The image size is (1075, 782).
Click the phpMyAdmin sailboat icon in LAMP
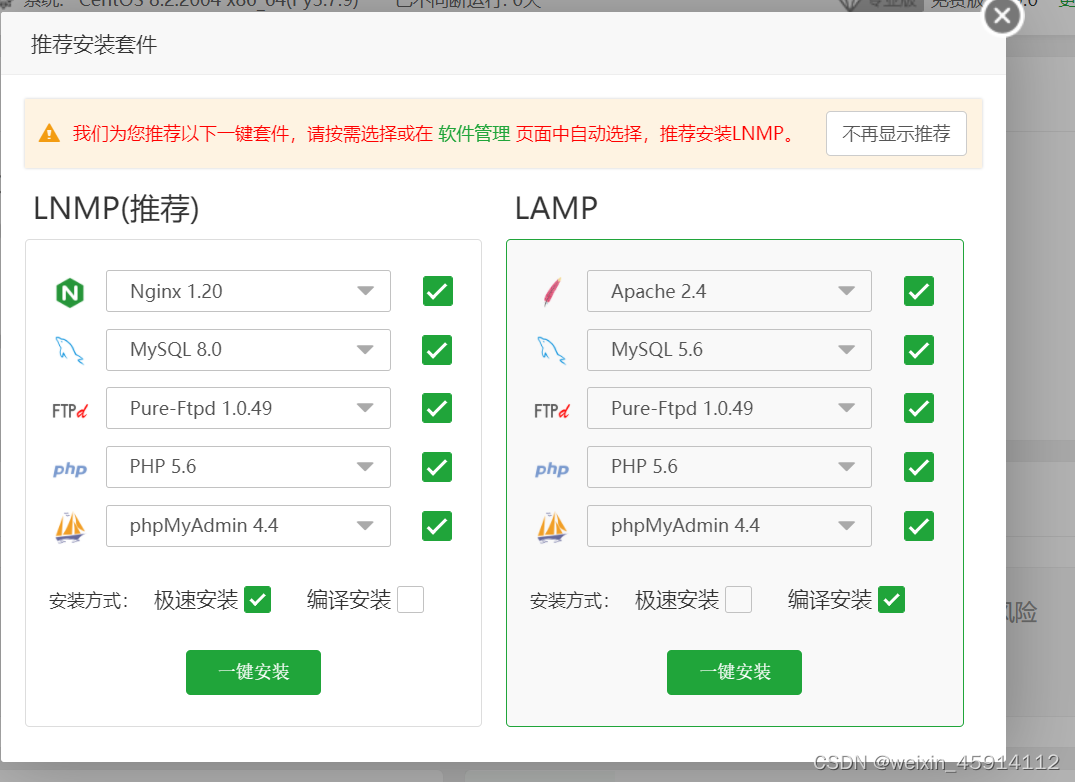point(552,528)
